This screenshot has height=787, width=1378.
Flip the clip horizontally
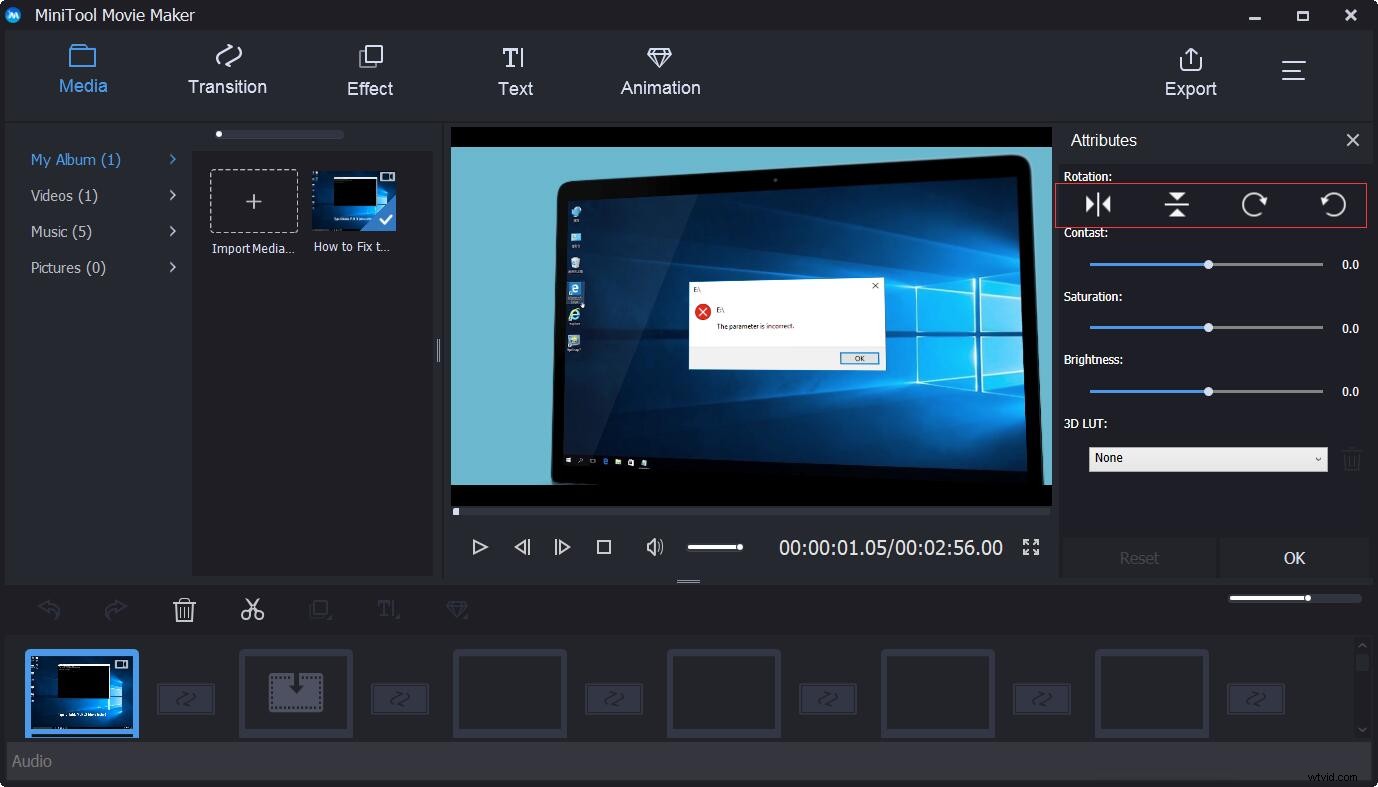pyautogui.click(x=1097, y=204)
